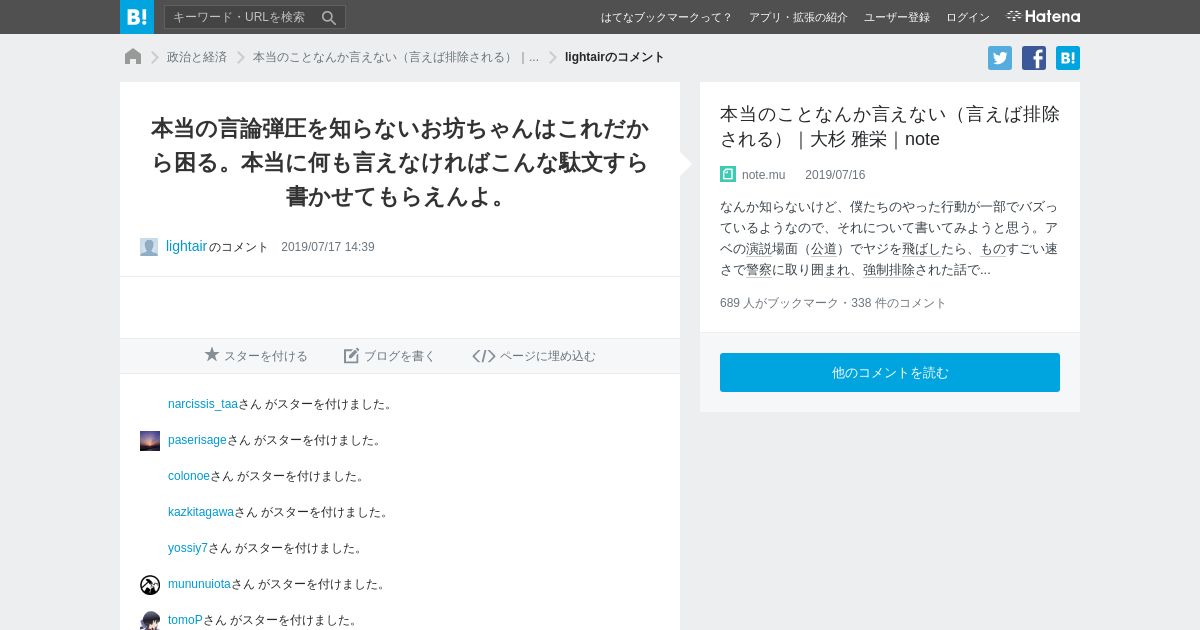Go to the home breadcrumb icon
The width and height of the screenshot is (1200, 630).
133,56
